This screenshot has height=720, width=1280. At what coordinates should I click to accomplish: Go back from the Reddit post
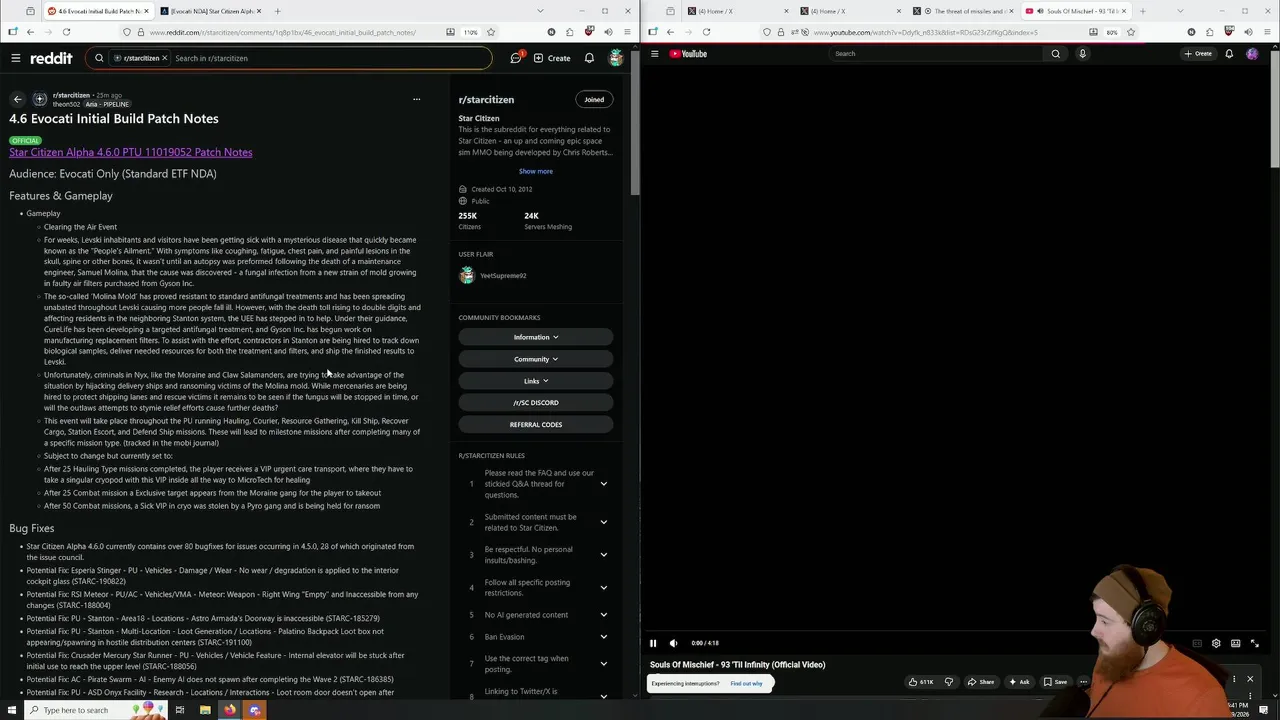[x=17, y=99]
